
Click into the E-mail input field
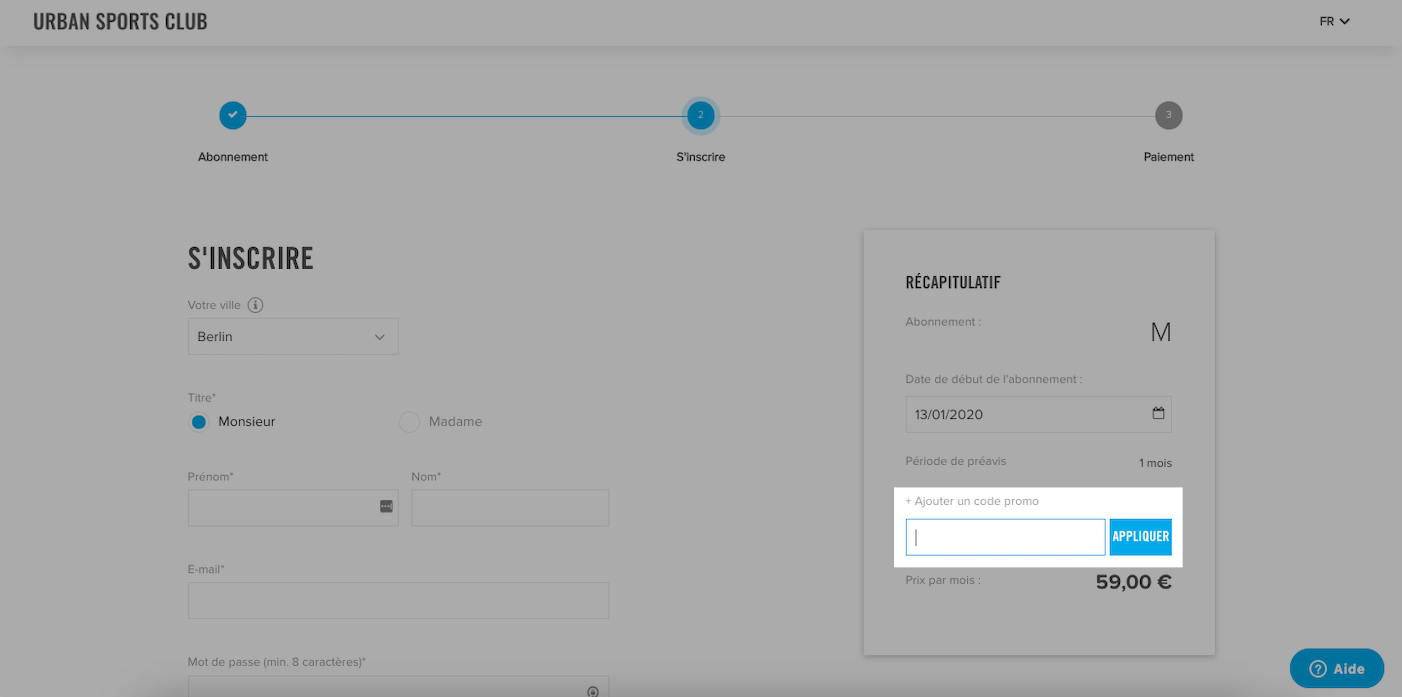398,601
